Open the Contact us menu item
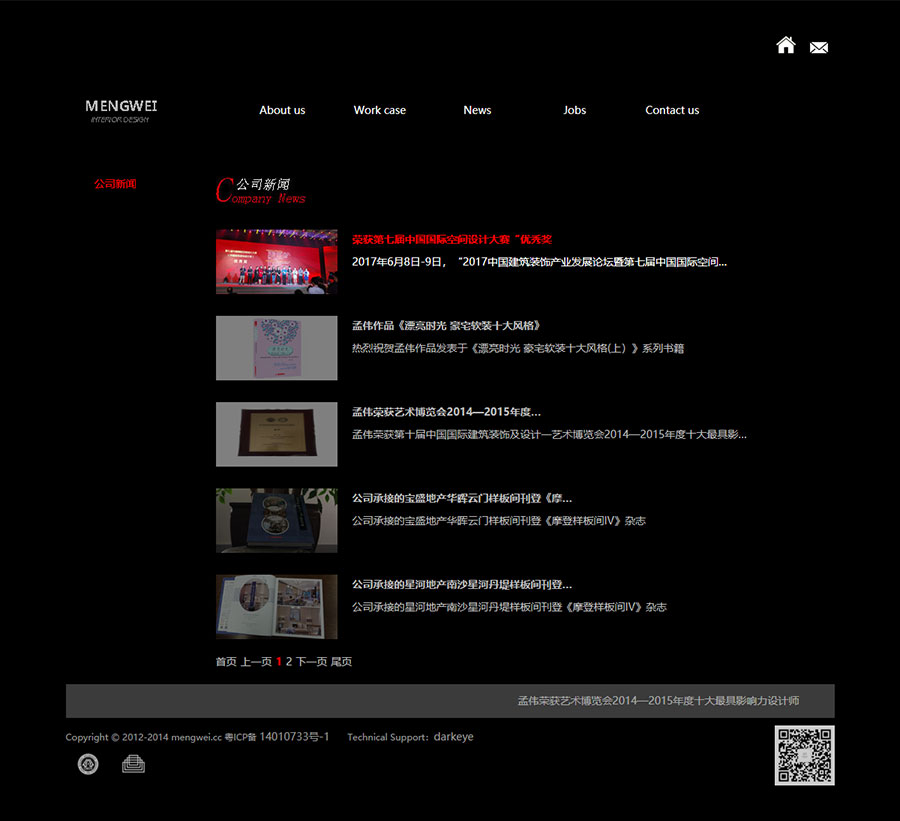 672,110
